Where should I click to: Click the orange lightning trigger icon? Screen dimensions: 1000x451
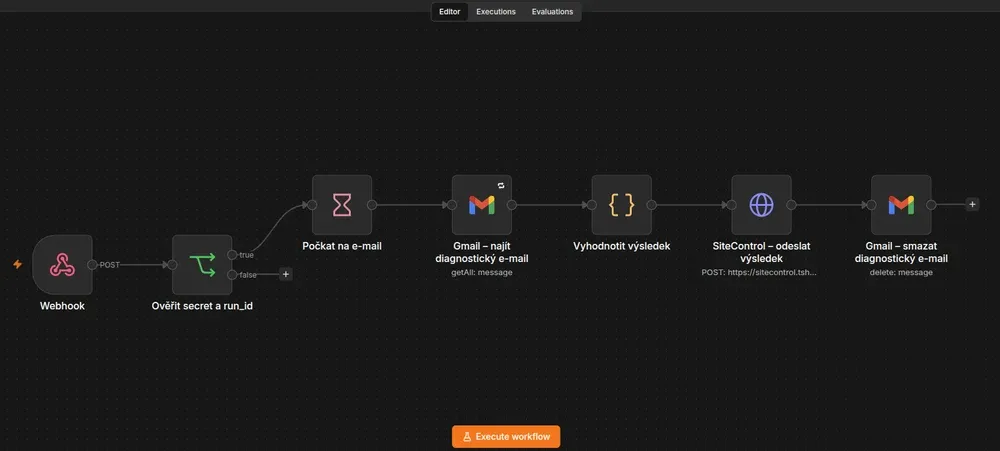coord(17,264)
